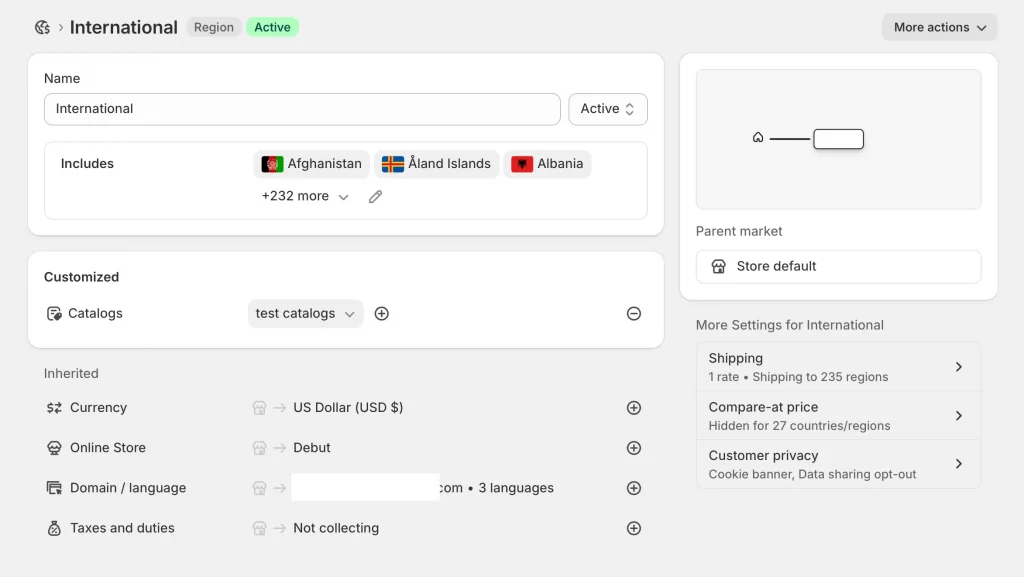Open Shipping settings
This screenshot has height=577, width=1024.
(x=838, y=367)
